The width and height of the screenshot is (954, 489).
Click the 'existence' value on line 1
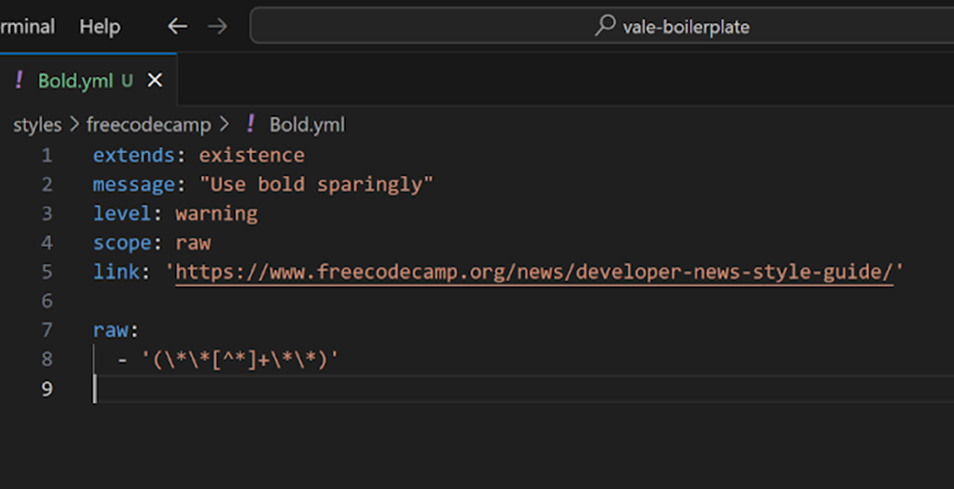click(252, 155)
